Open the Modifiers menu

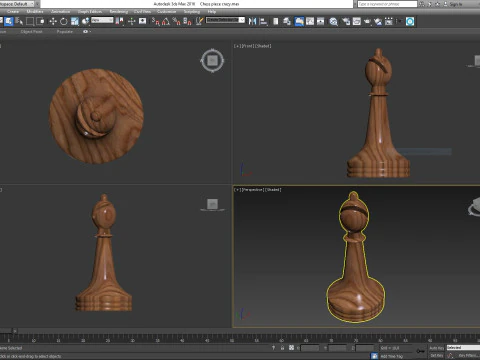35,11
